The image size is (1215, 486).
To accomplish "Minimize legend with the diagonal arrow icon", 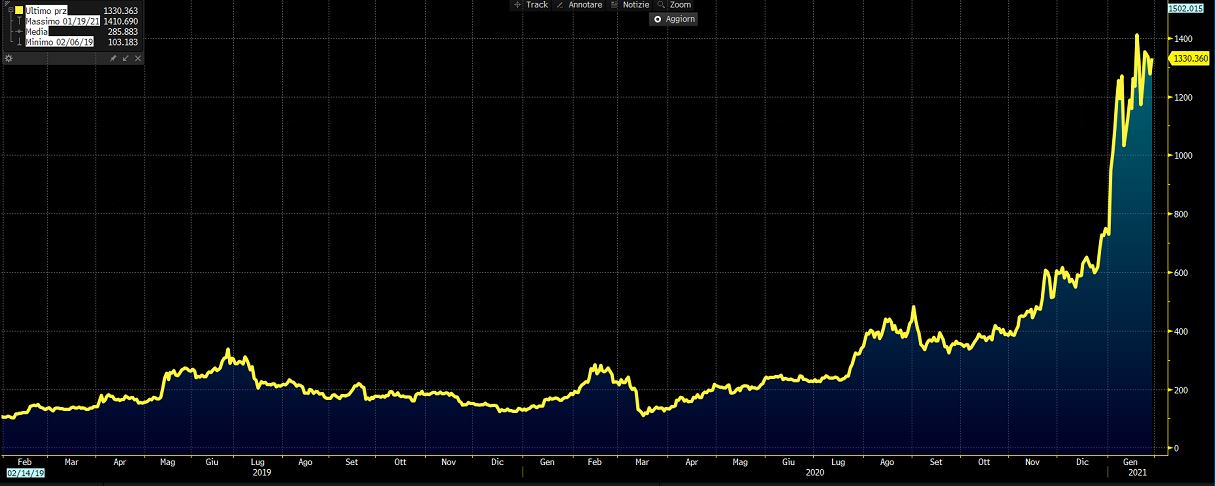I will click(x=125, y=59).
